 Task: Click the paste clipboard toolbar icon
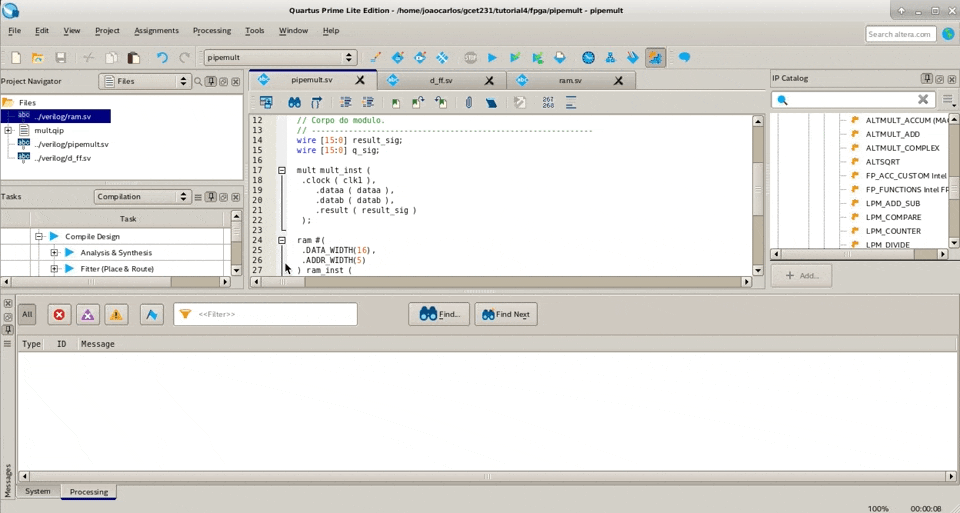coord(133,58)
